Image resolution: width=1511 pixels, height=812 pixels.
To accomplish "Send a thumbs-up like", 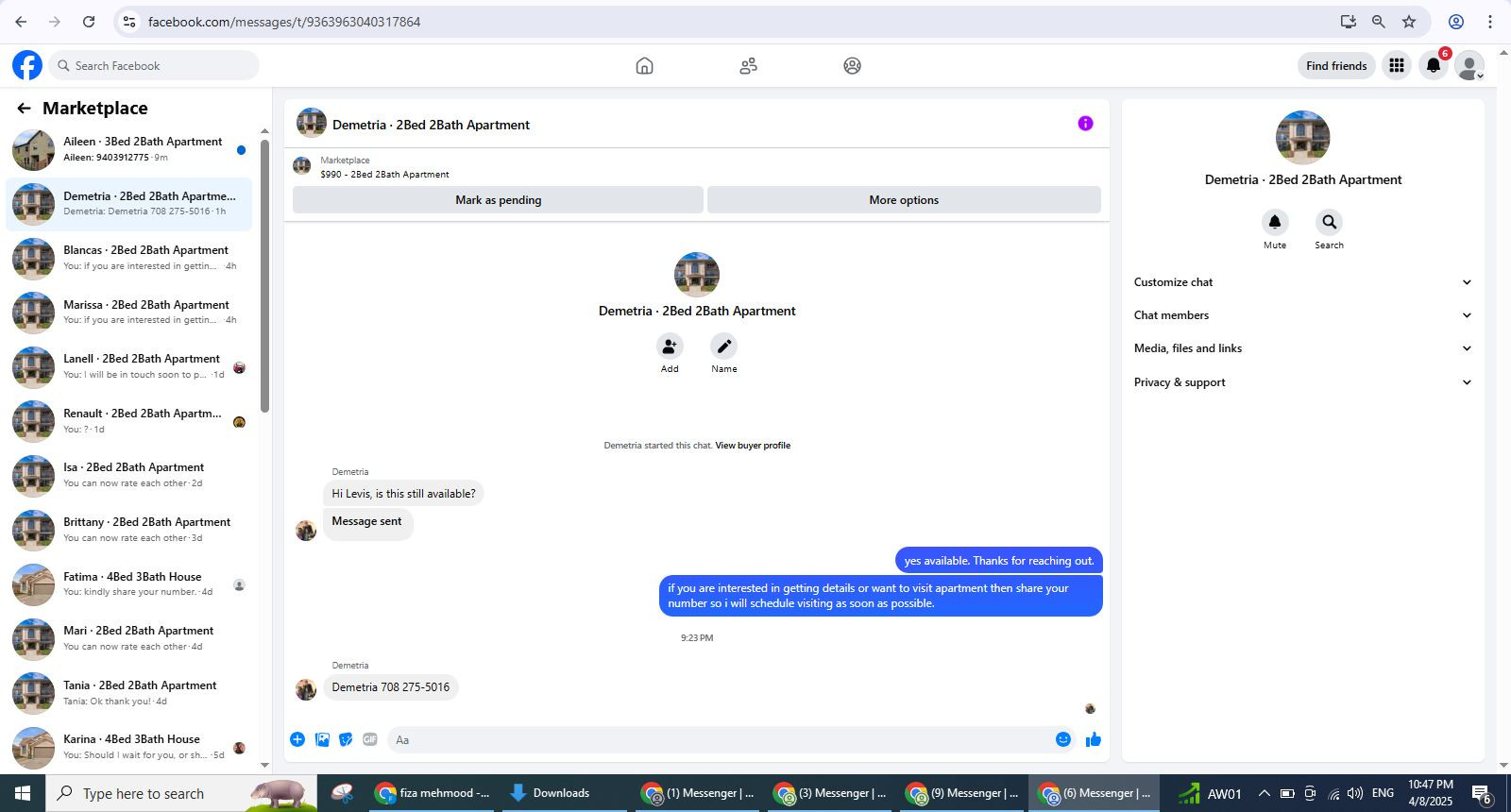I will [x=1094, y=739].
